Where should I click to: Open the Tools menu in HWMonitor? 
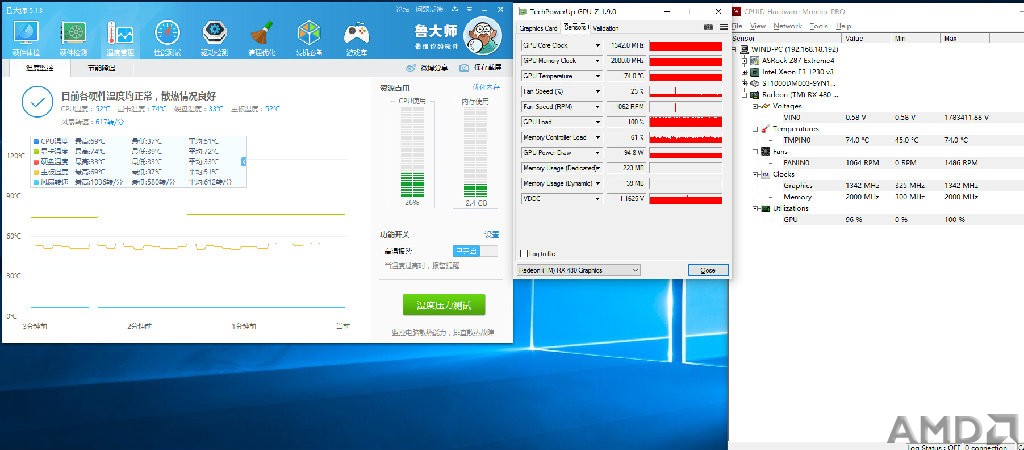(819, 26)
